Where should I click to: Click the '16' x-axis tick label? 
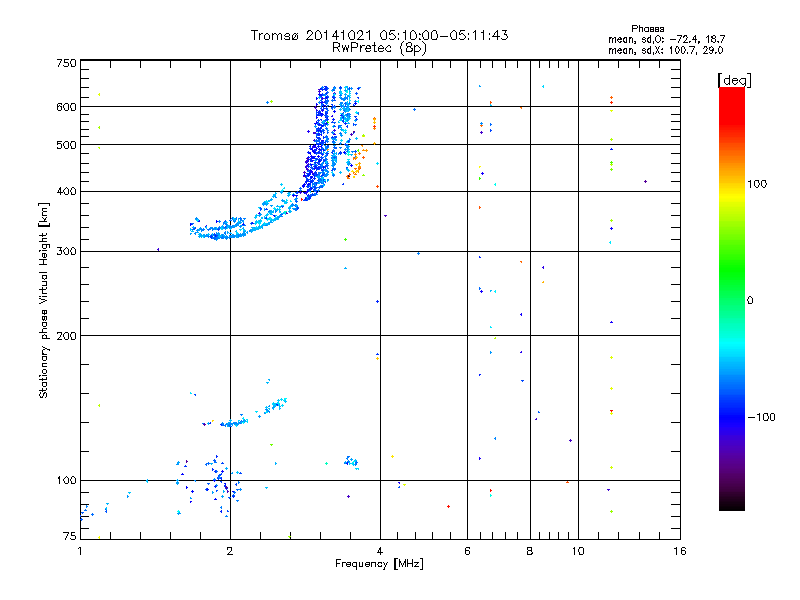(680, 551)
